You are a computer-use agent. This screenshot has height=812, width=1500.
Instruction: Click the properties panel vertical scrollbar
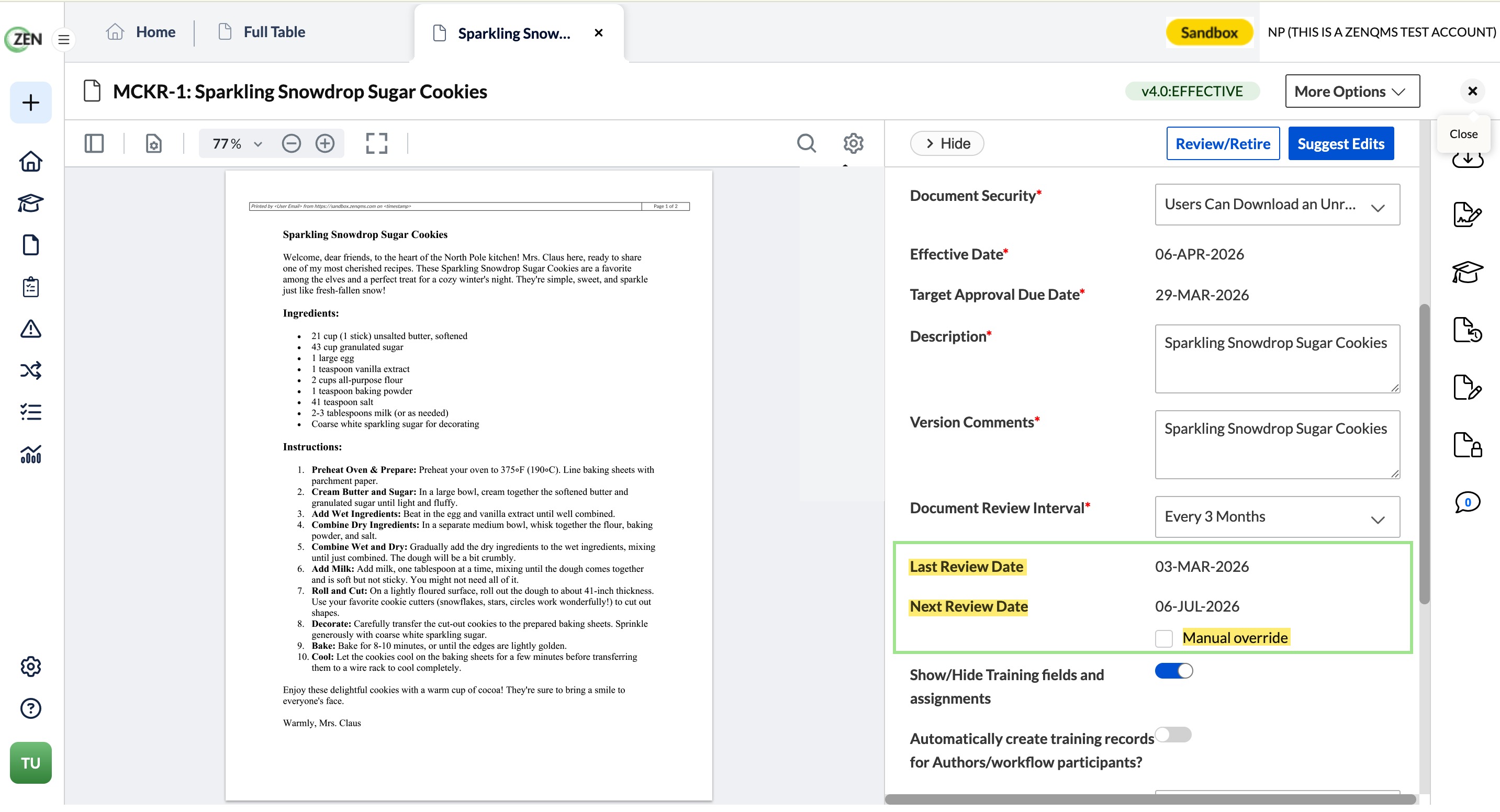[1424, 454]
